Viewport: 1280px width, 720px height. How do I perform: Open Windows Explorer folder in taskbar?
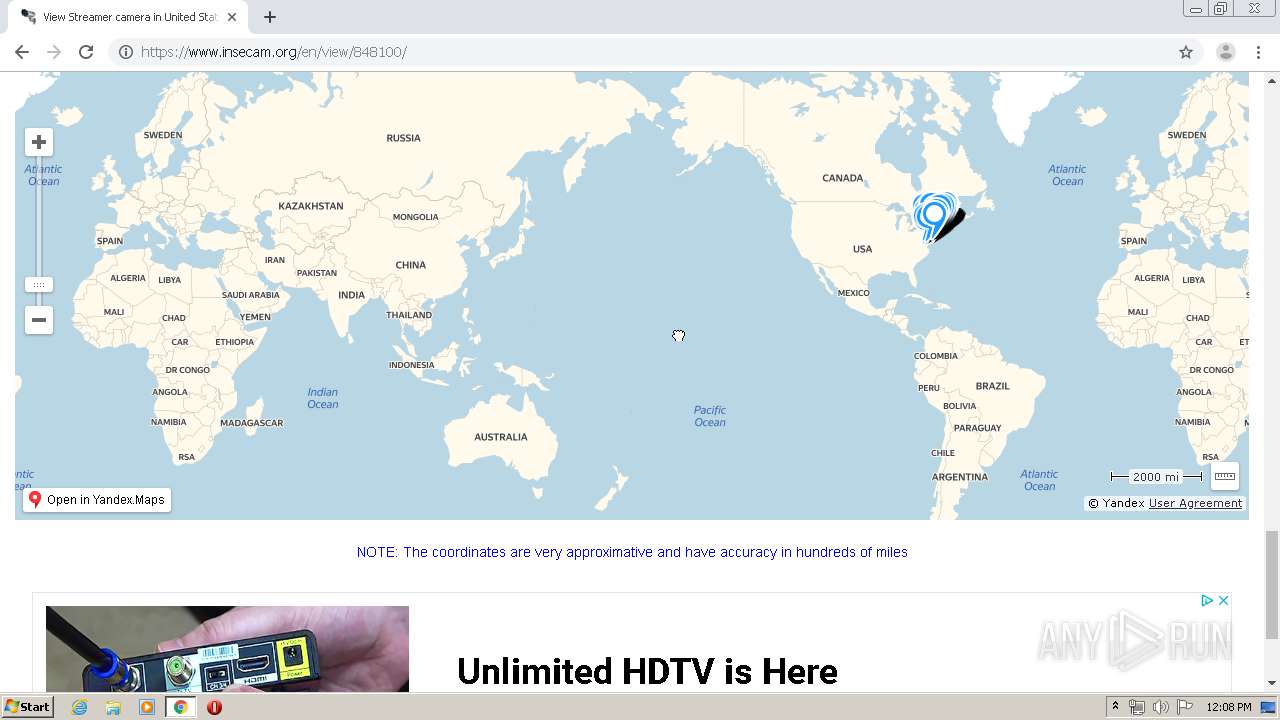click(113, 707)
